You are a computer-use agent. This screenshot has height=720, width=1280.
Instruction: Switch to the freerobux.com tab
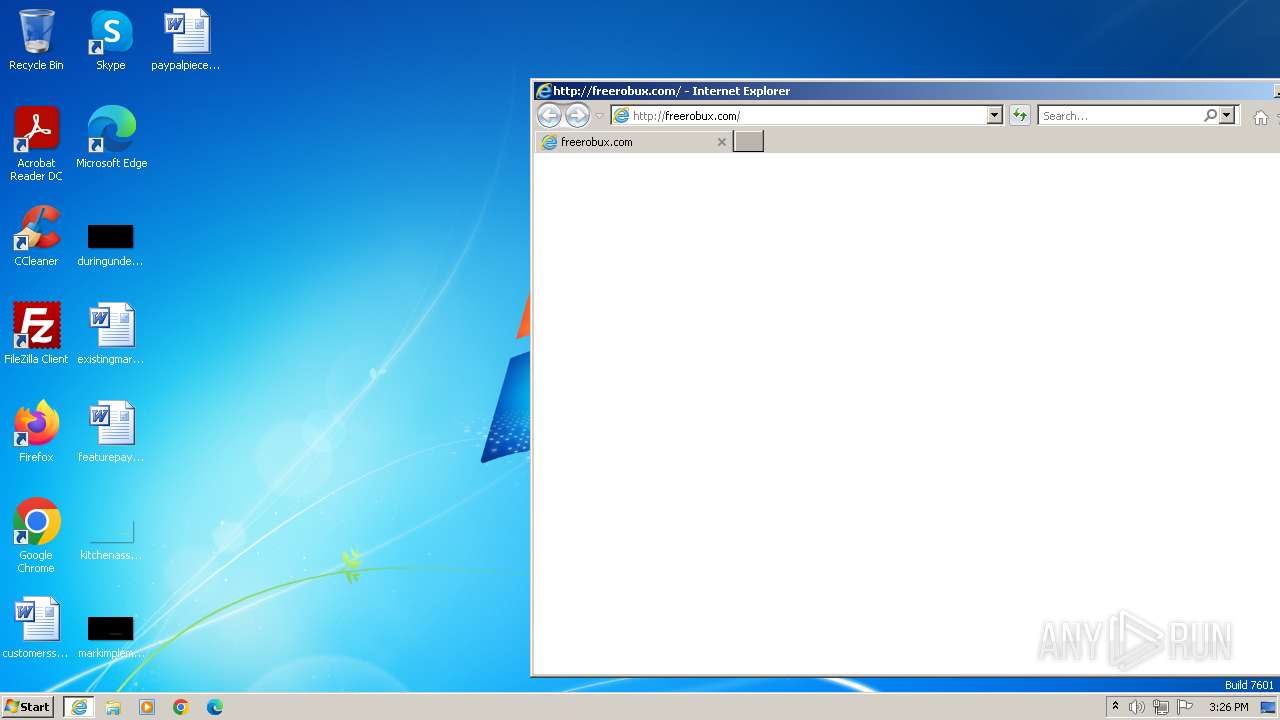[634, 142]
